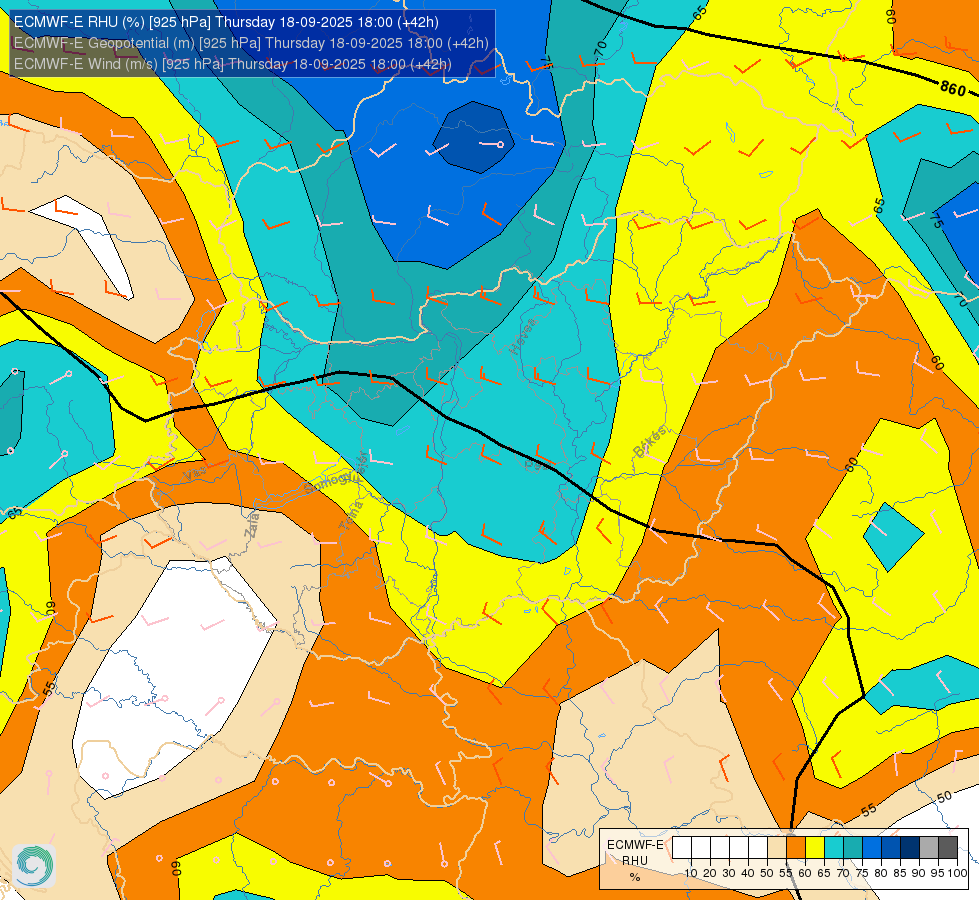The height and width of the screenshot is (900, 979).
Task: Click the legend tick value 30
Action: coord(729,873)
